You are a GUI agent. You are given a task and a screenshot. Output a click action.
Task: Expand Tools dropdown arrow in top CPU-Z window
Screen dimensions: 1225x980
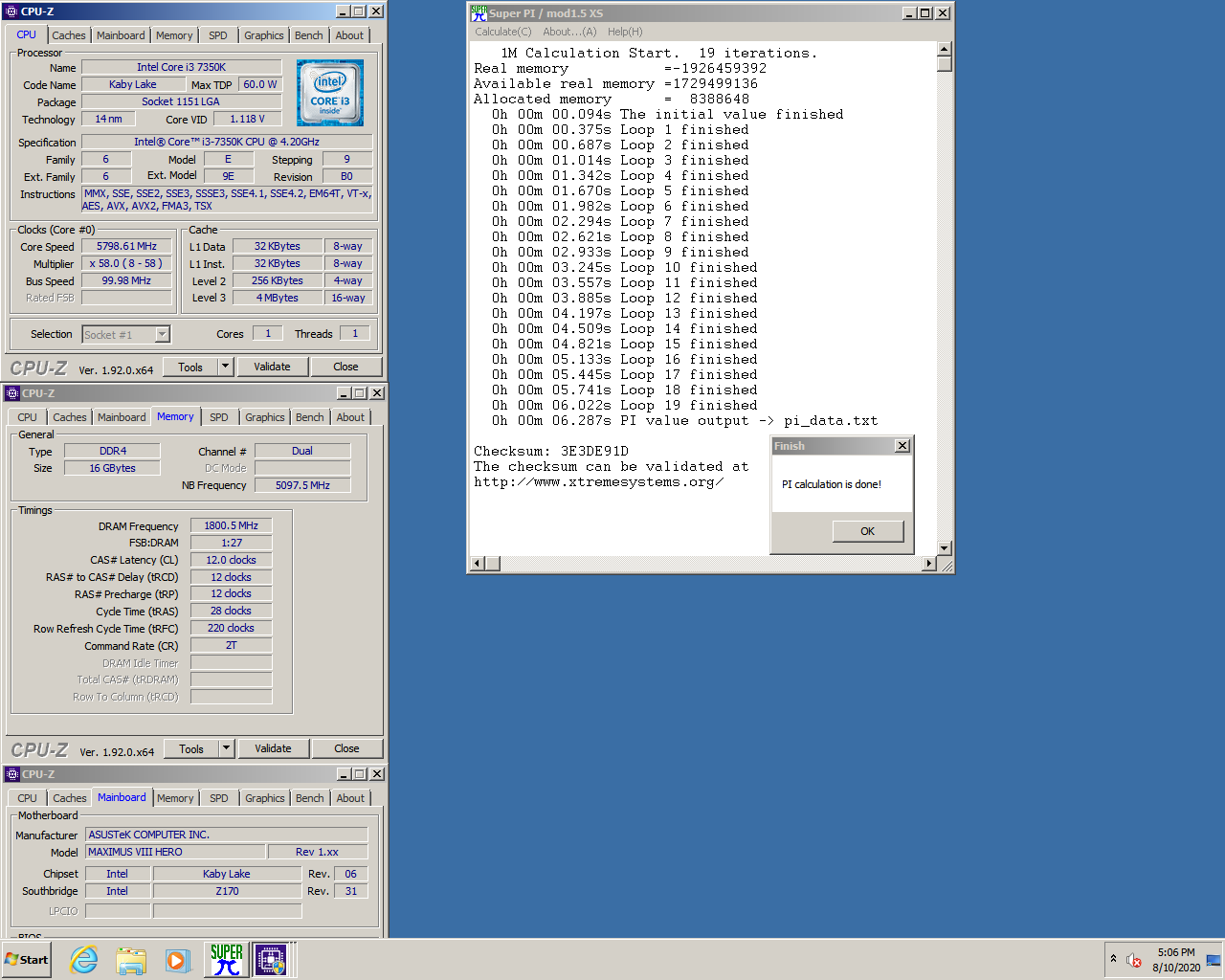point(225,367)
